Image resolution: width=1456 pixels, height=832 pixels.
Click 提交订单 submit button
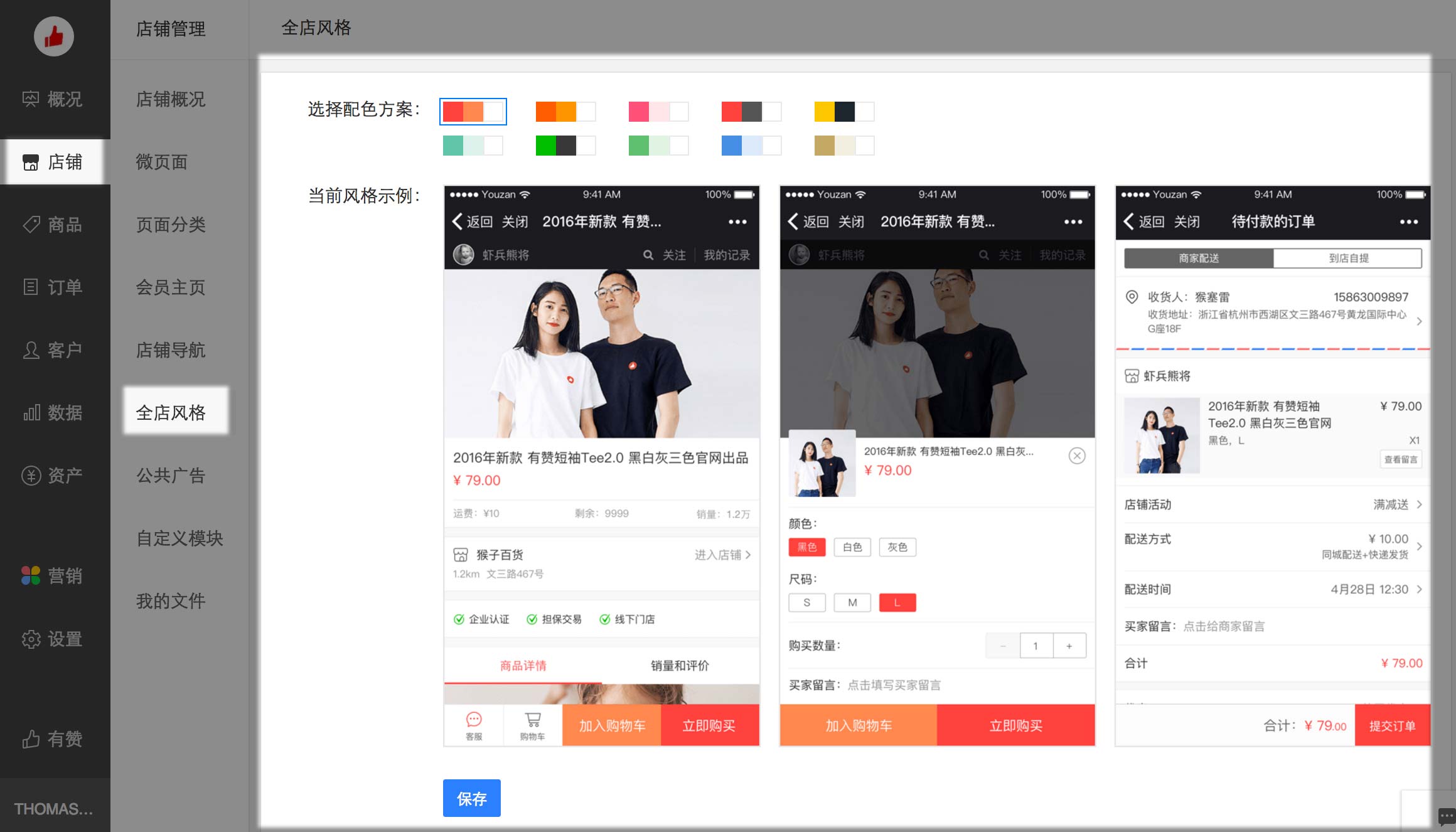point(1392,725)
